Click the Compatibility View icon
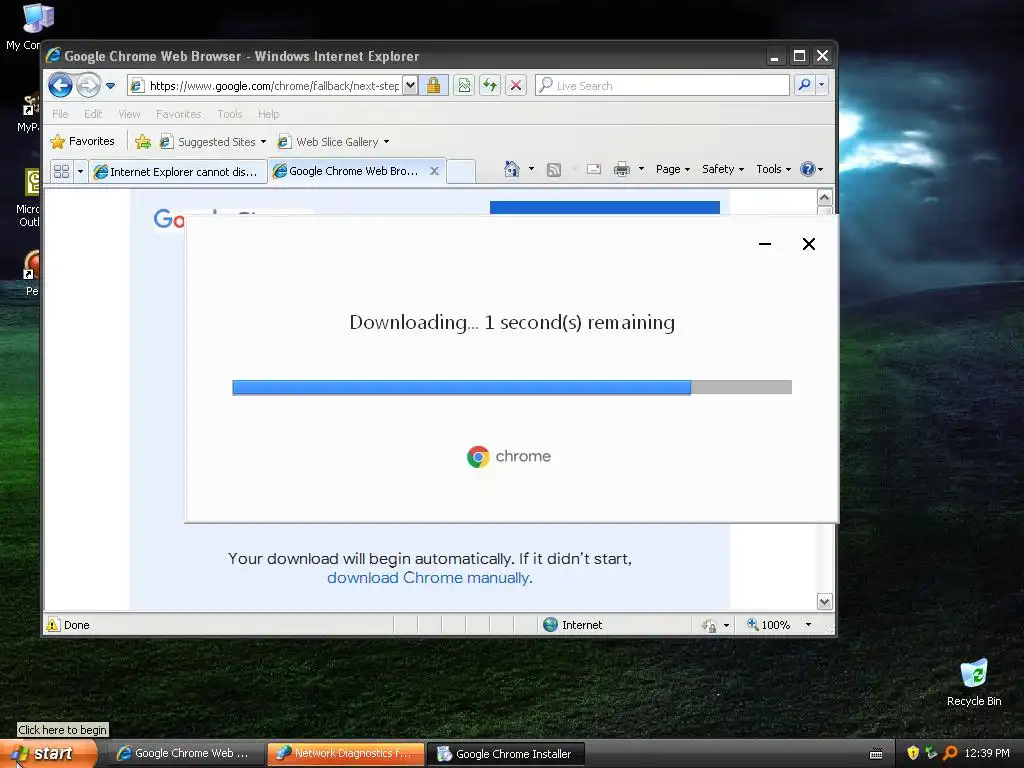Screen dimensions: 1024x768 click(x=464, y=86)
